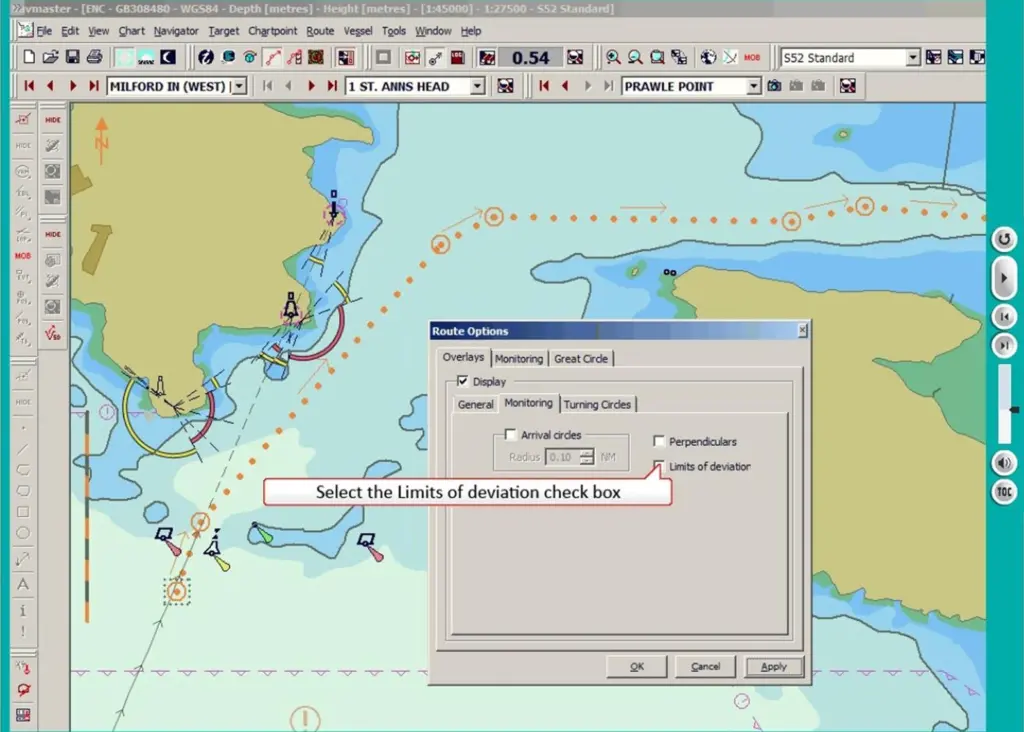Click the camera snapshot icon
The width and height of the screenshot is (1024, 732).
coord(774,86)
